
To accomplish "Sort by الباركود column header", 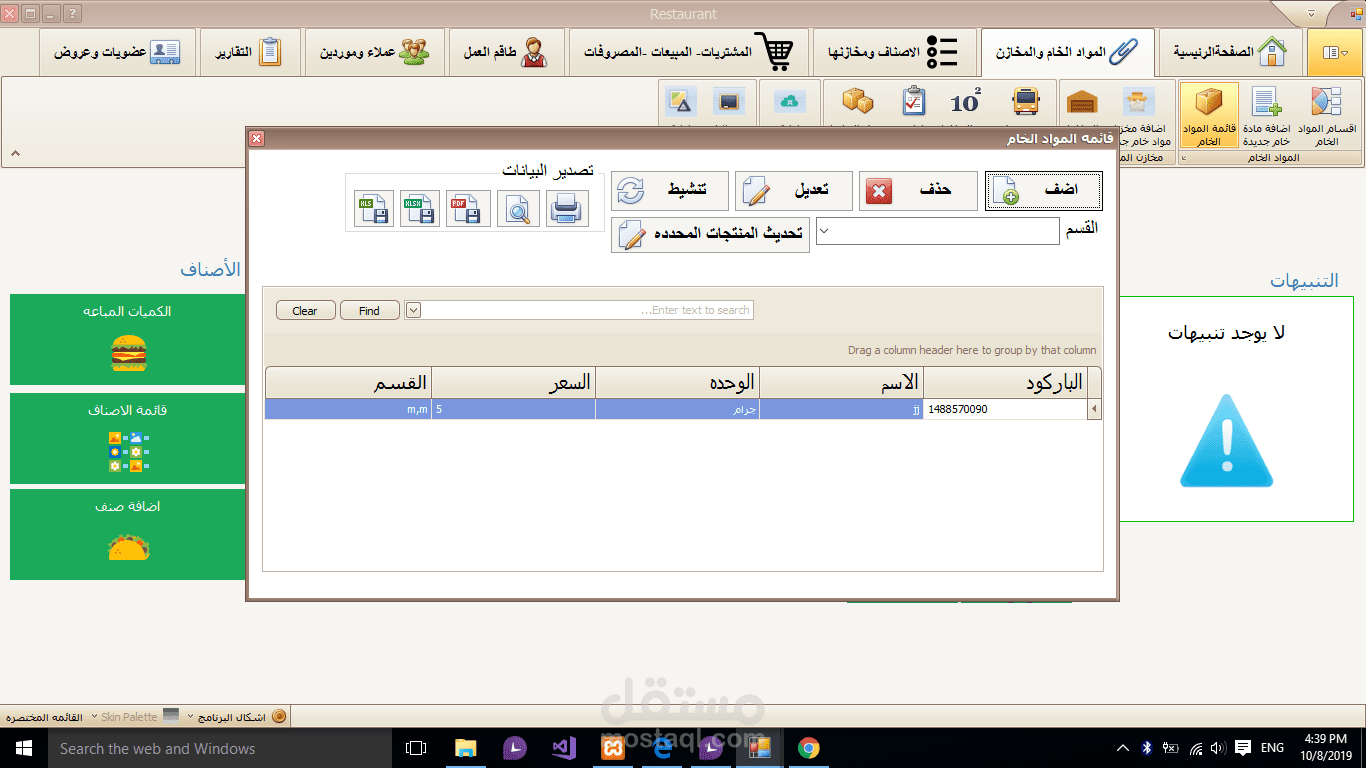I will click(1005, 383).
